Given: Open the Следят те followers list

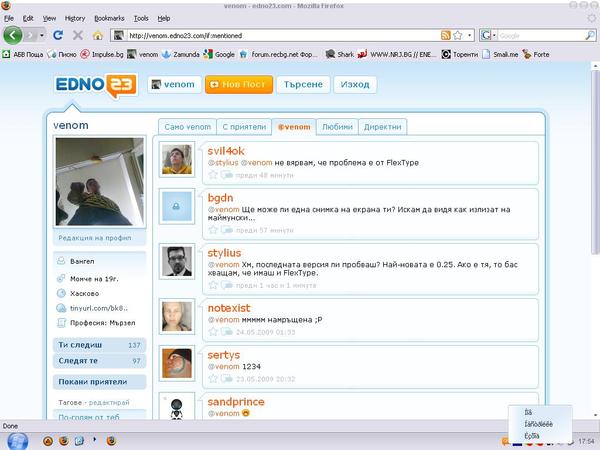Looking at the screenshot, I should (x=99, y=360).
